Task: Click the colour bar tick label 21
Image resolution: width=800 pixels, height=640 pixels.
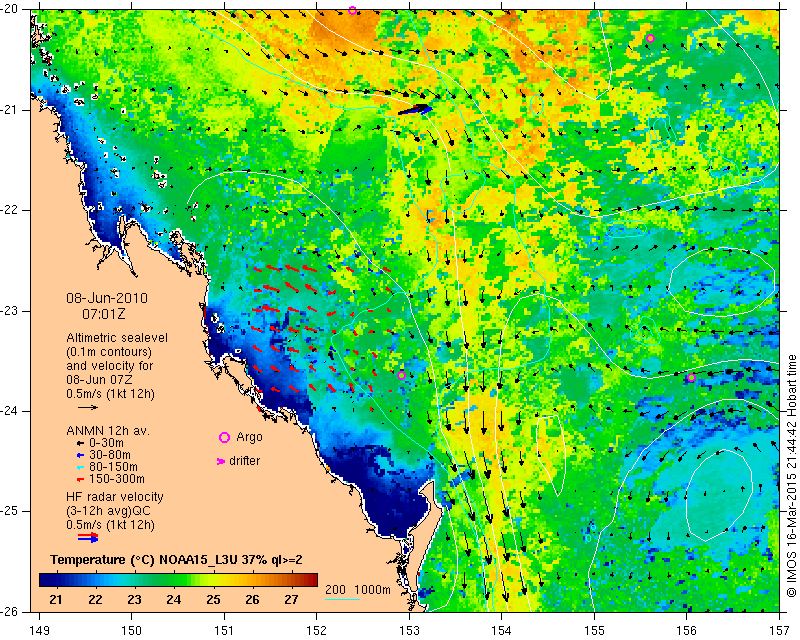Action: tap(56, 599)
